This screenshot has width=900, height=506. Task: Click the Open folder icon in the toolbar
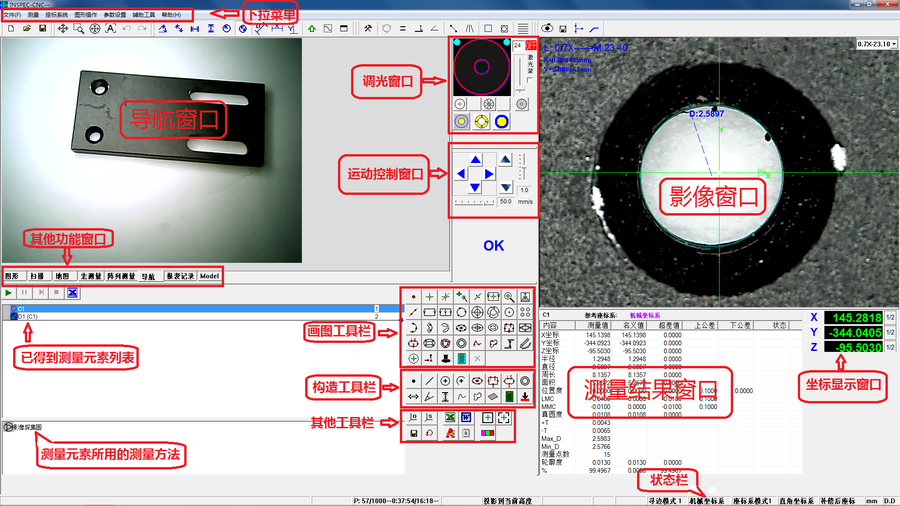pos(27,29)
